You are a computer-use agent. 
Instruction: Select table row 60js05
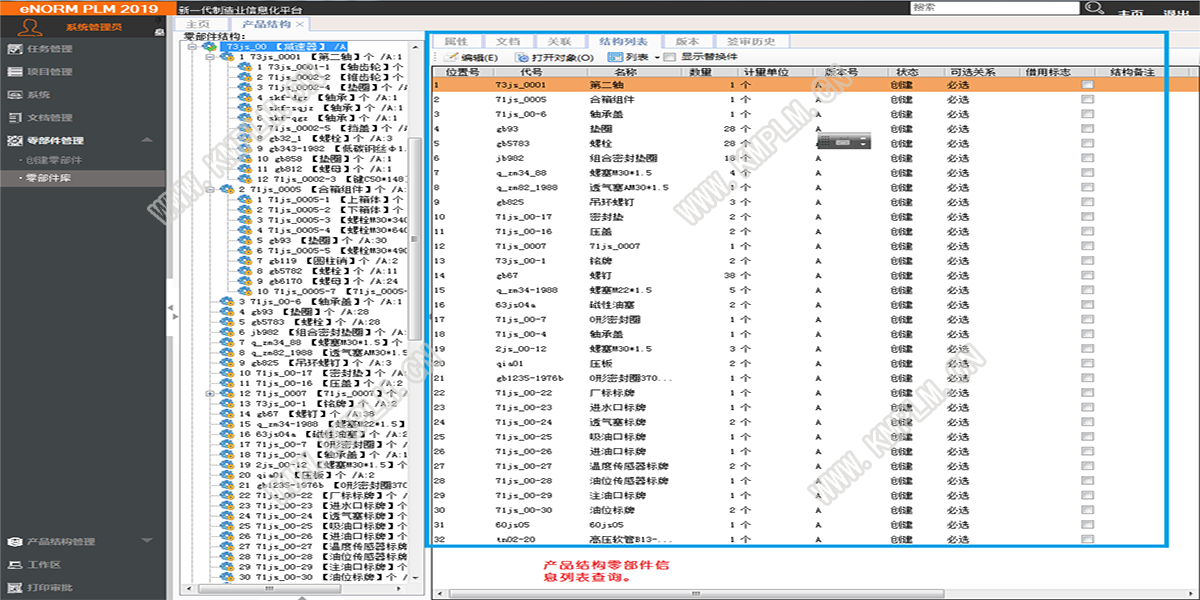[798, 524]
